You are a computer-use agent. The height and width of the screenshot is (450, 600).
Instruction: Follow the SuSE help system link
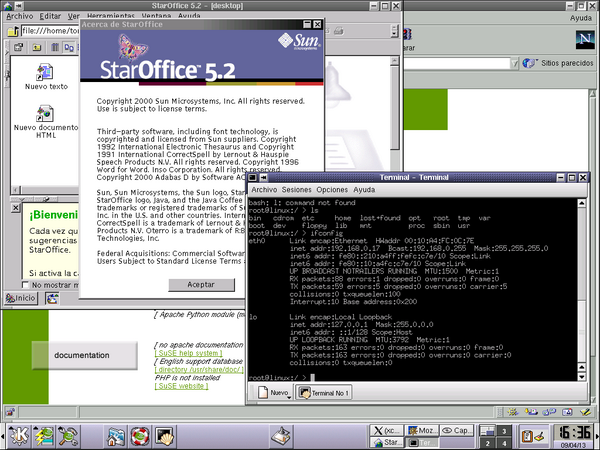[188, 353]
